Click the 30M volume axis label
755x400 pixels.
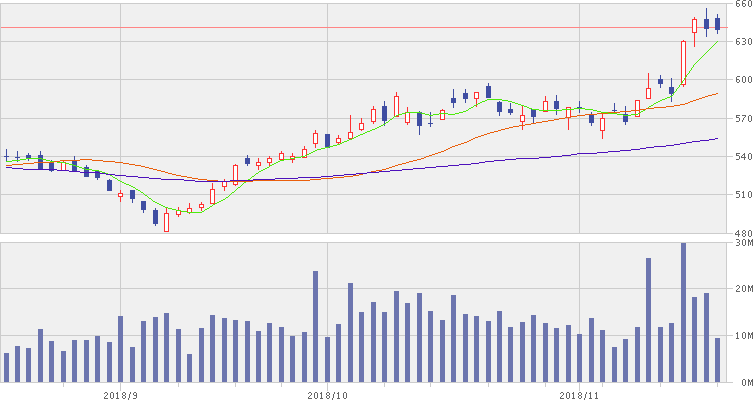tap(742, 242)
